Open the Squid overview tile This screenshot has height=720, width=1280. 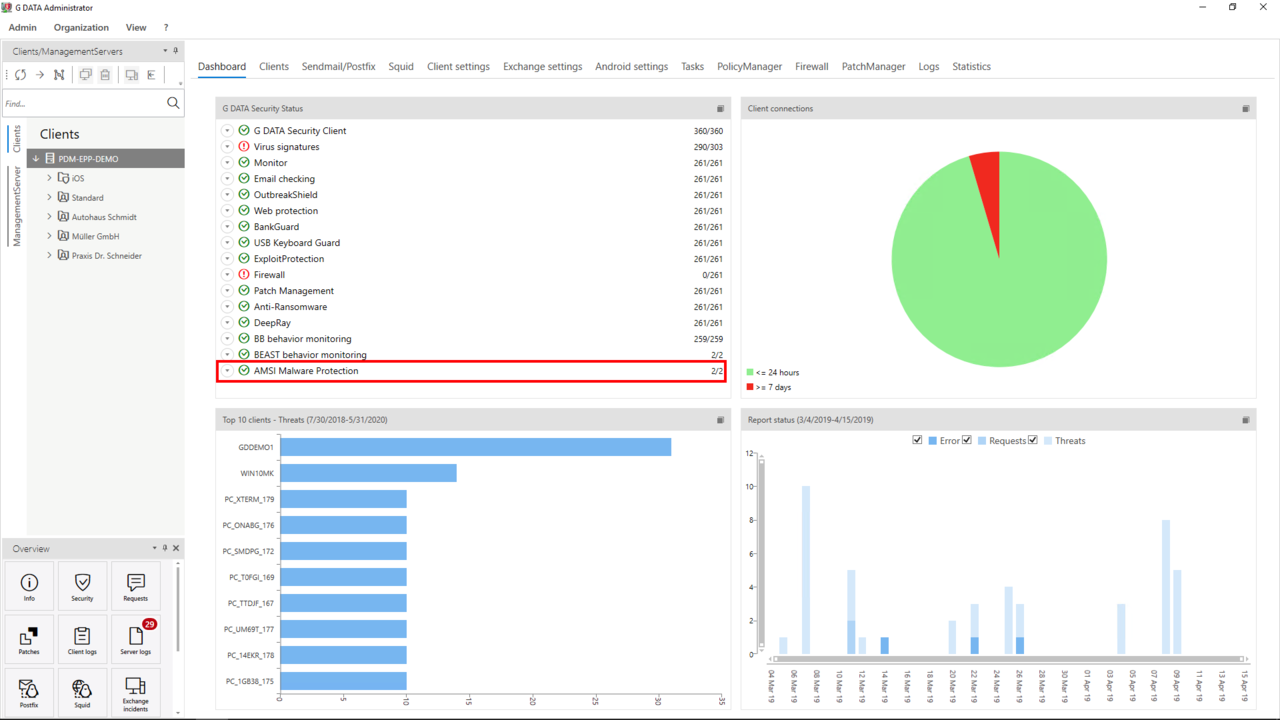coord(82,693)
